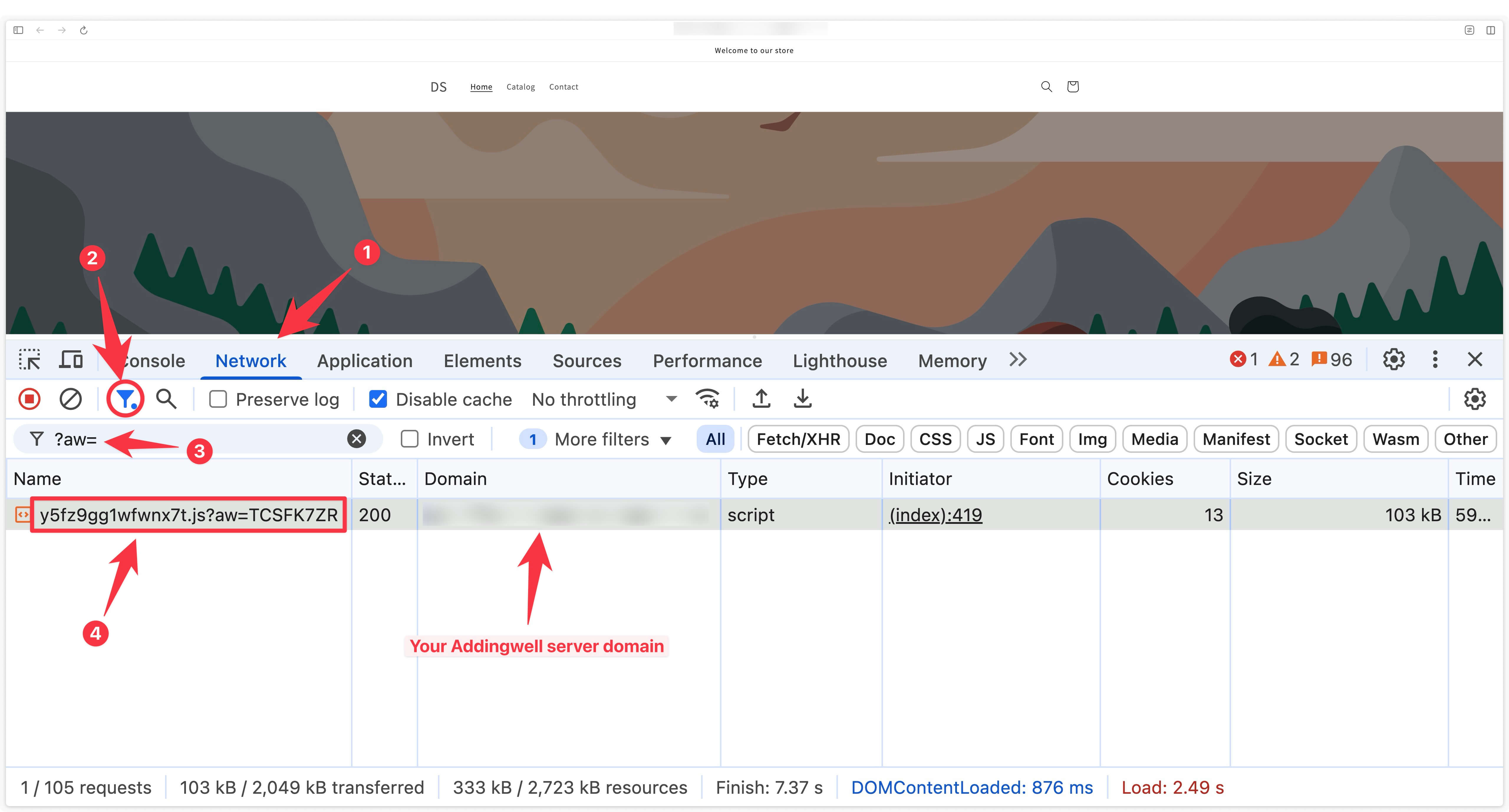The height and width of the screenshot is (812, 1509).
Task: Open the store Contact link
Action: (x=564, y=87)
